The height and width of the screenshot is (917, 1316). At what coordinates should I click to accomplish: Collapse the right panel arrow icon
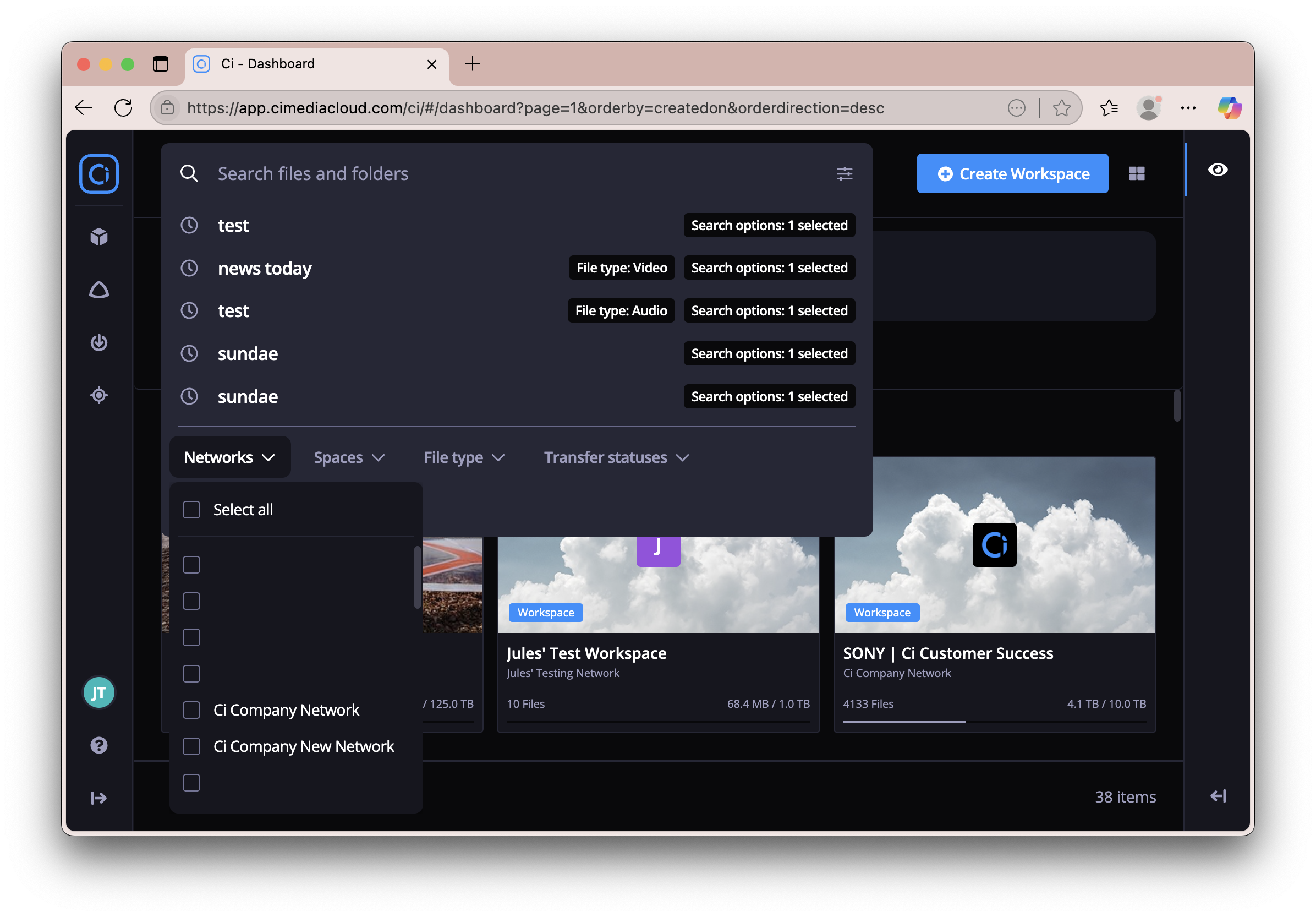1218,796
